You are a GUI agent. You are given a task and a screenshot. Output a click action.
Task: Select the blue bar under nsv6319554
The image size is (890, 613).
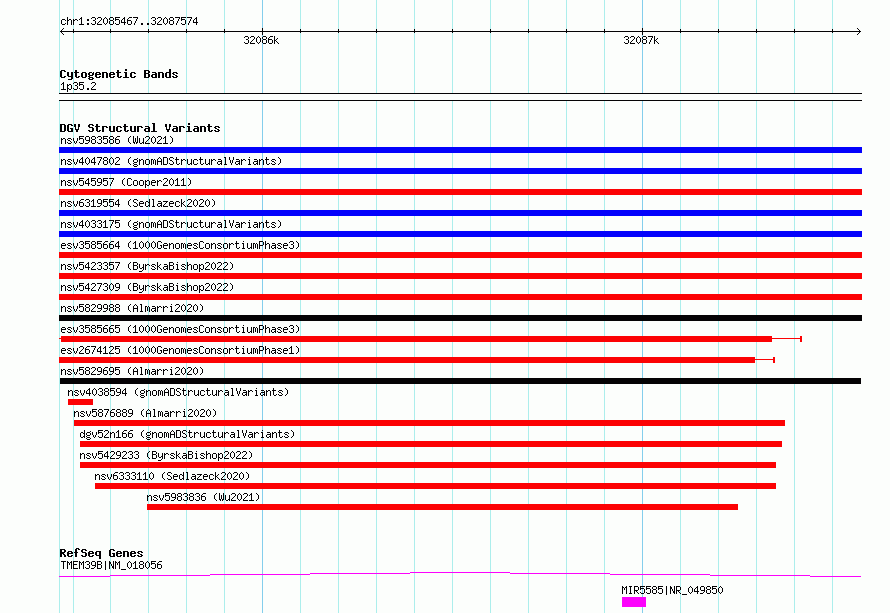coord(460,213)
